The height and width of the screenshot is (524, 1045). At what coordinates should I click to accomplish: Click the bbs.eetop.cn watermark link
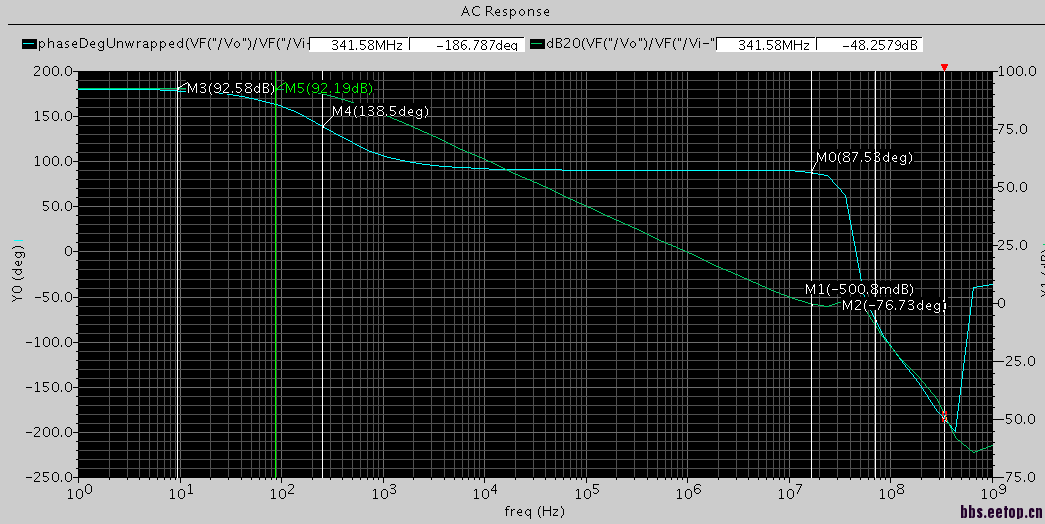point(1001,512)
